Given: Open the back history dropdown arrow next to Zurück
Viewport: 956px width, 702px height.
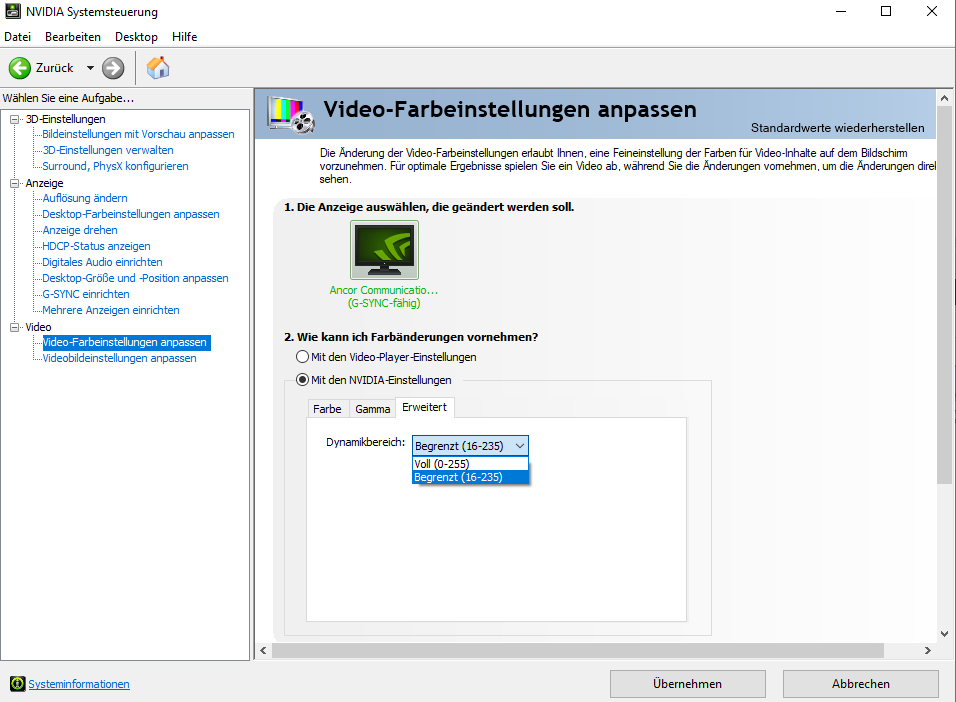Looking at the screenshot, I should pyautogui.click(x=90, y=68).
